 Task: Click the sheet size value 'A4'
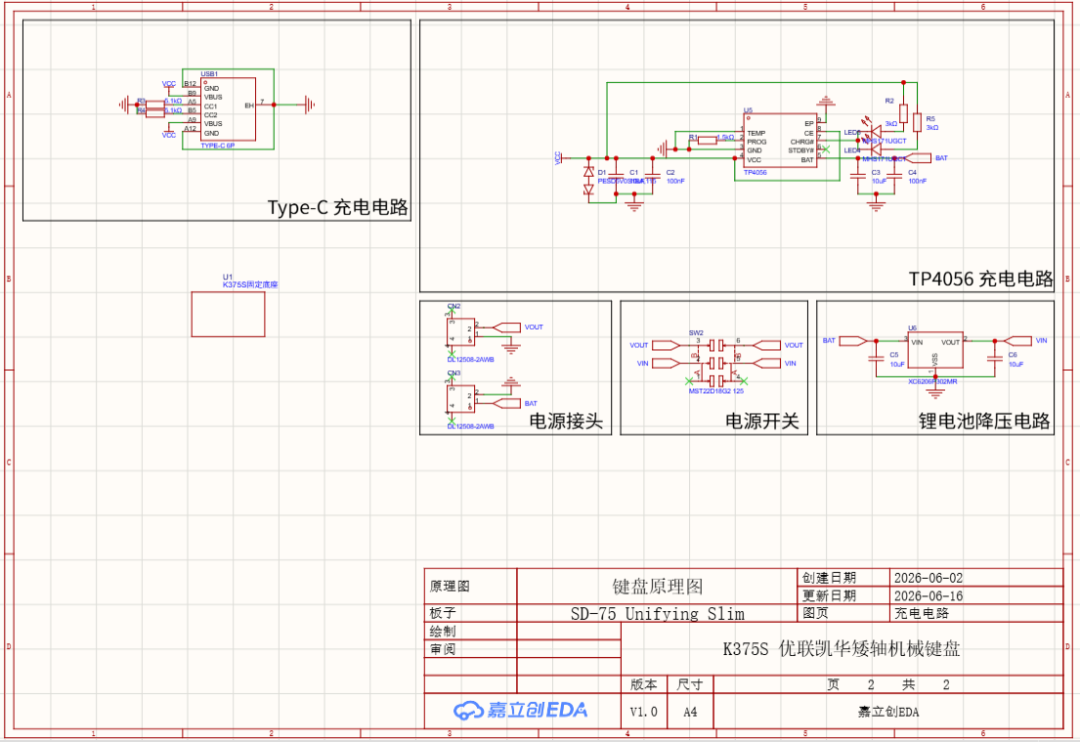pos(690,712)
